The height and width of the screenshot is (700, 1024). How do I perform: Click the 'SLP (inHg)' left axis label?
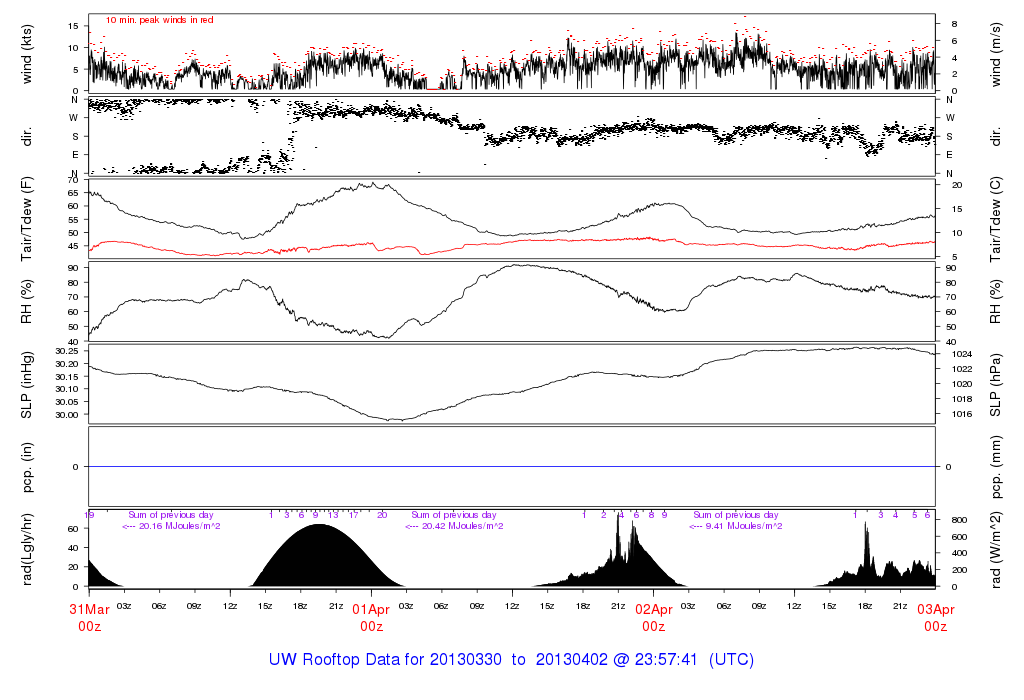click(27, 384)
